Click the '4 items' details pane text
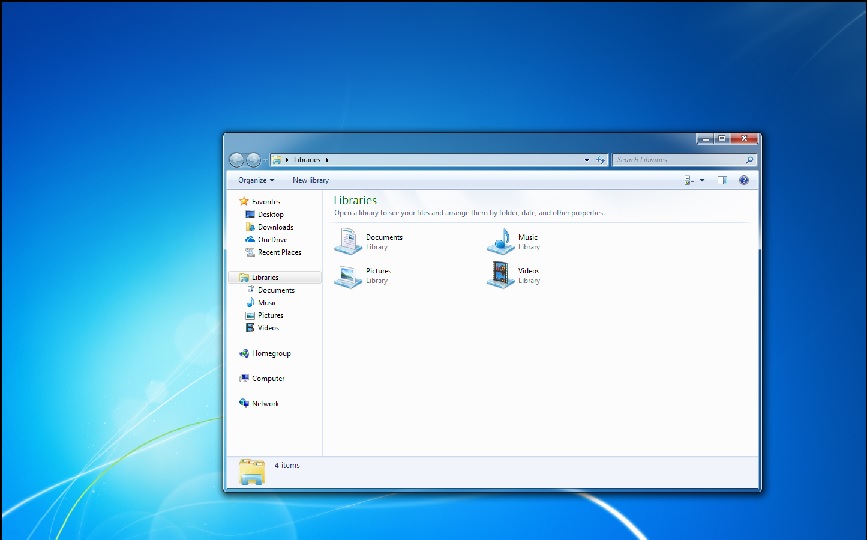 287,466
